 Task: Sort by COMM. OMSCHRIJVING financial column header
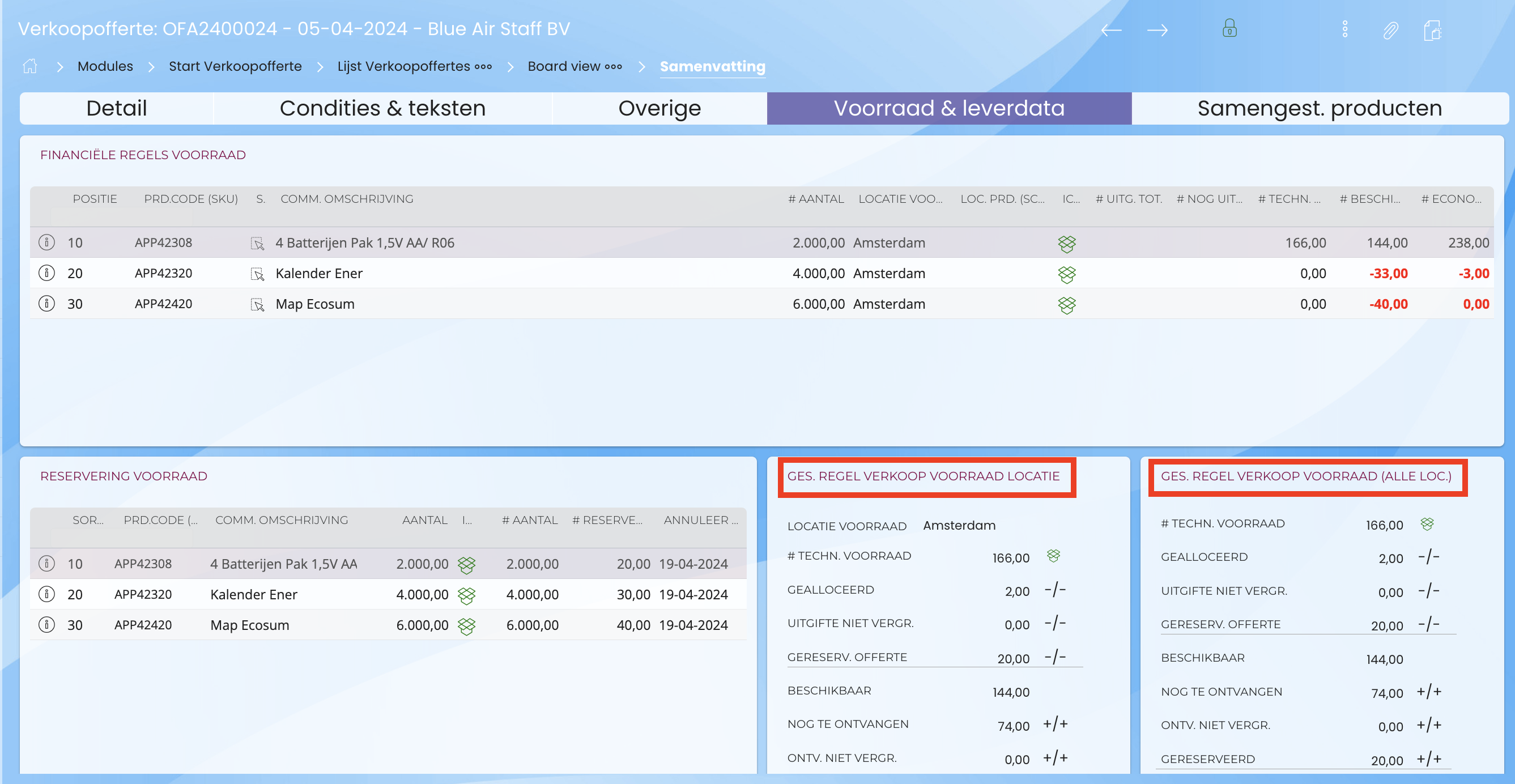click(347, 199)
